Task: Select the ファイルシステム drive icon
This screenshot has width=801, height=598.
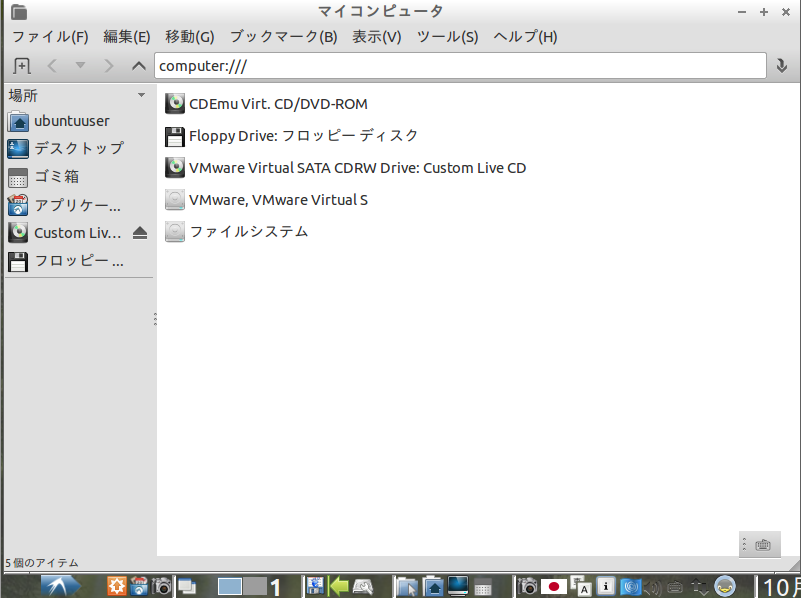Action: coord(175,232)
